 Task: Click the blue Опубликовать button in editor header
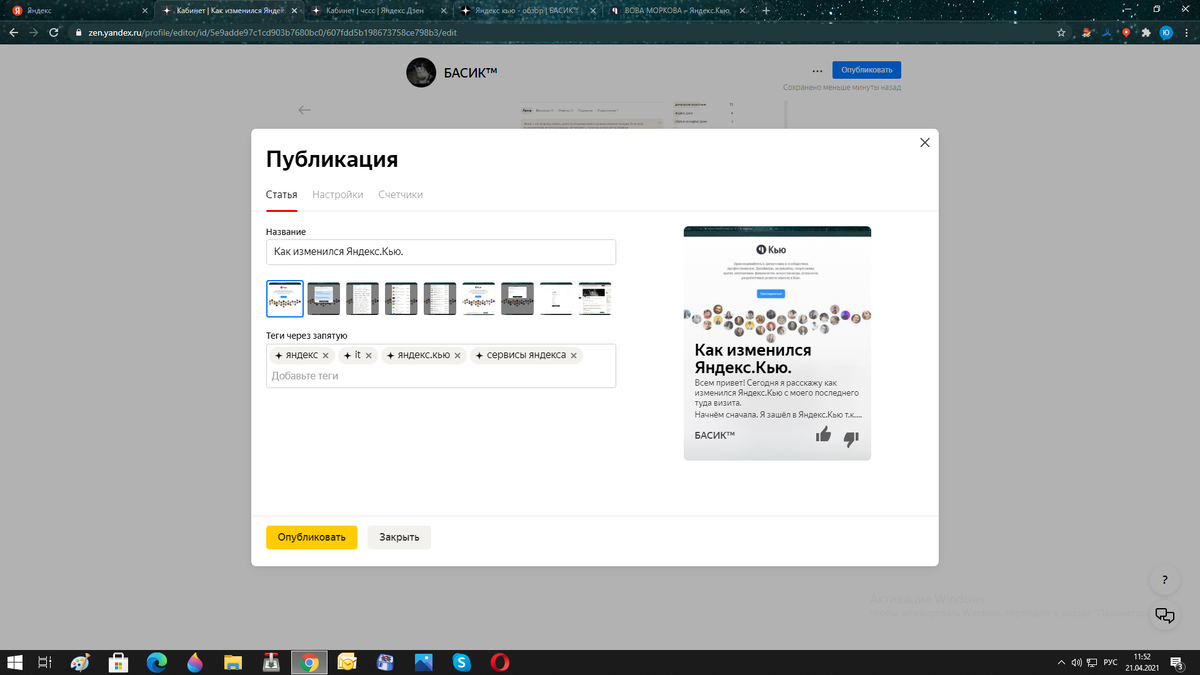[x=866, y=70]
